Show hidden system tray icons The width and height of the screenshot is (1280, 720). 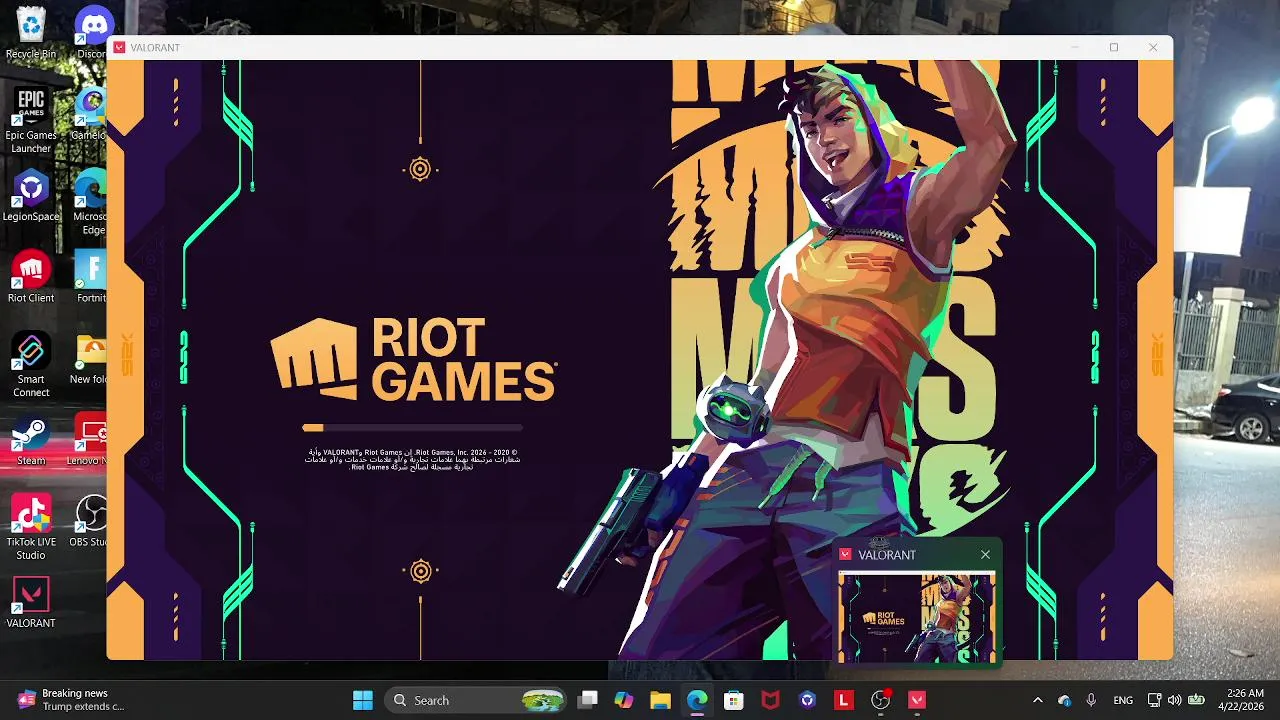click(1037, 700)
